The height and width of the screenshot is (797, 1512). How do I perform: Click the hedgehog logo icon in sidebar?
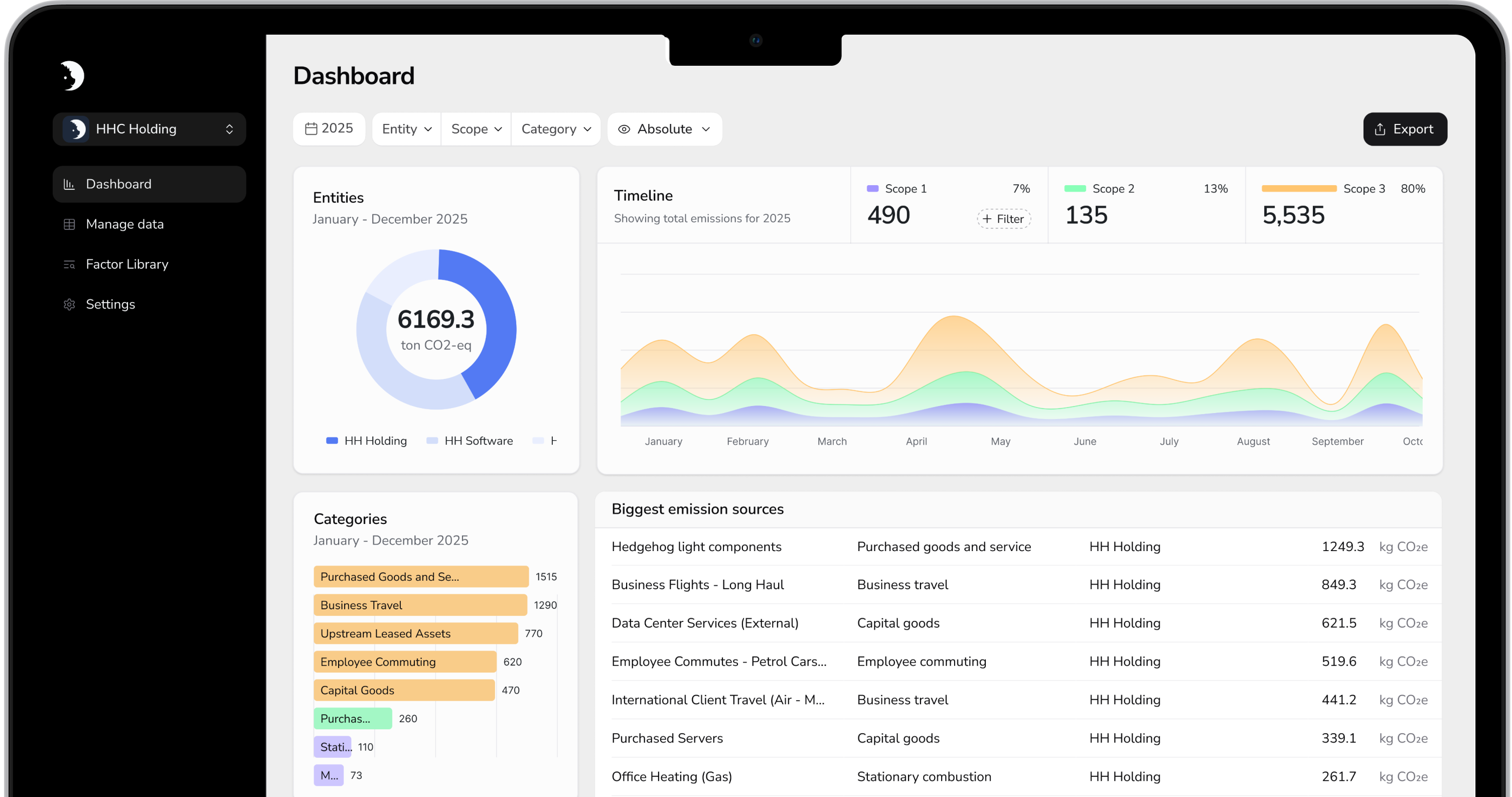(73, 76)
